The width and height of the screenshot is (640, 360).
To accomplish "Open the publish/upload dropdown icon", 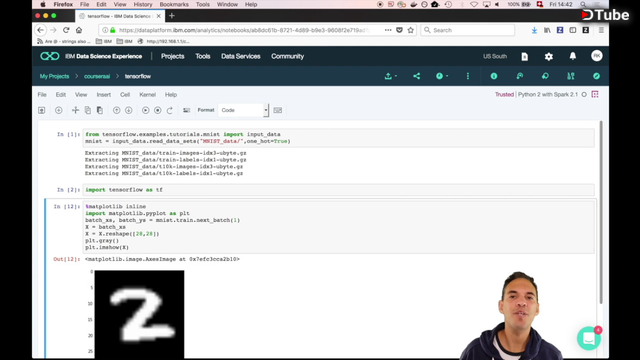I will [x=391, y=76].
